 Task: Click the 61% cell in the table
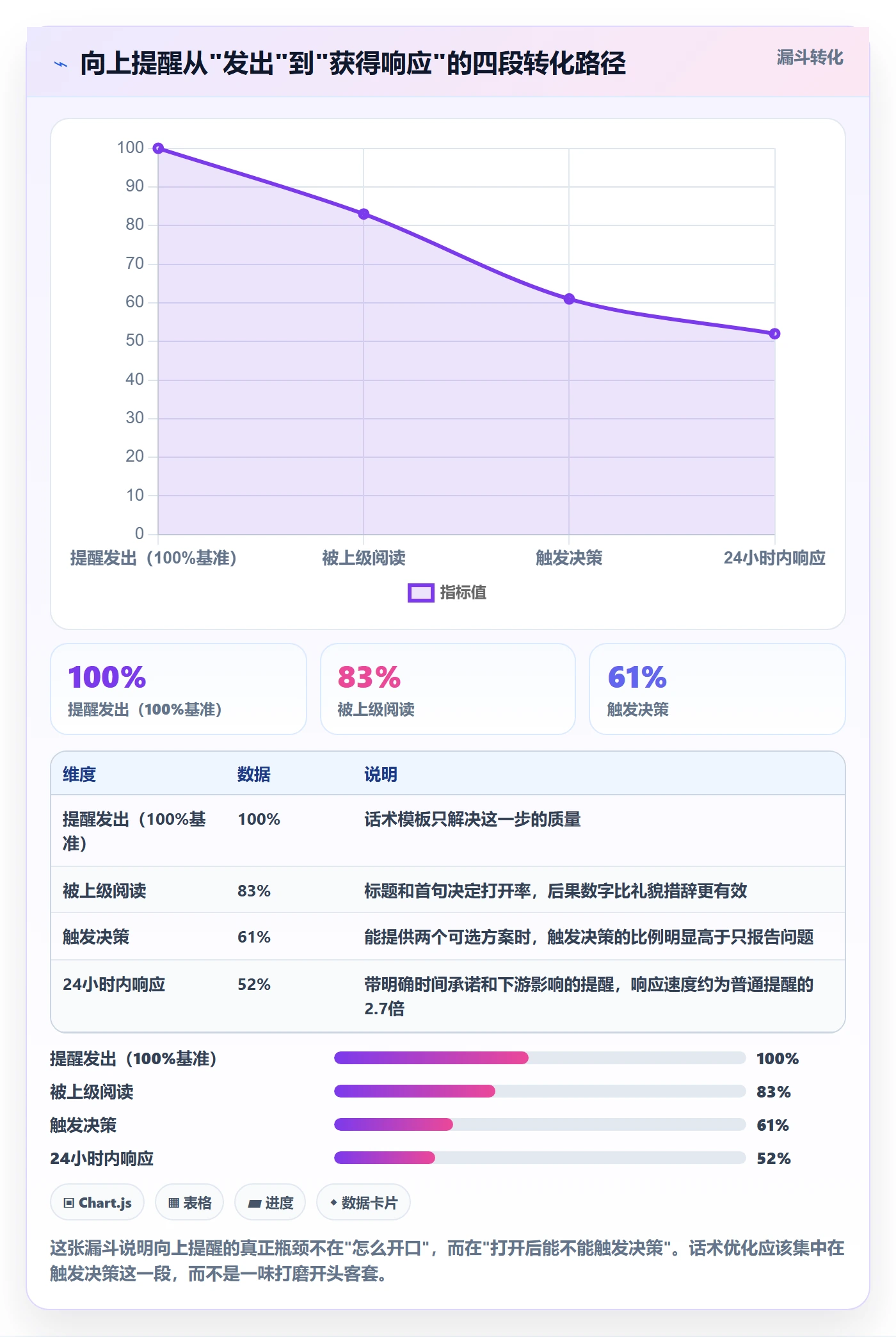(x=254, y=937)
